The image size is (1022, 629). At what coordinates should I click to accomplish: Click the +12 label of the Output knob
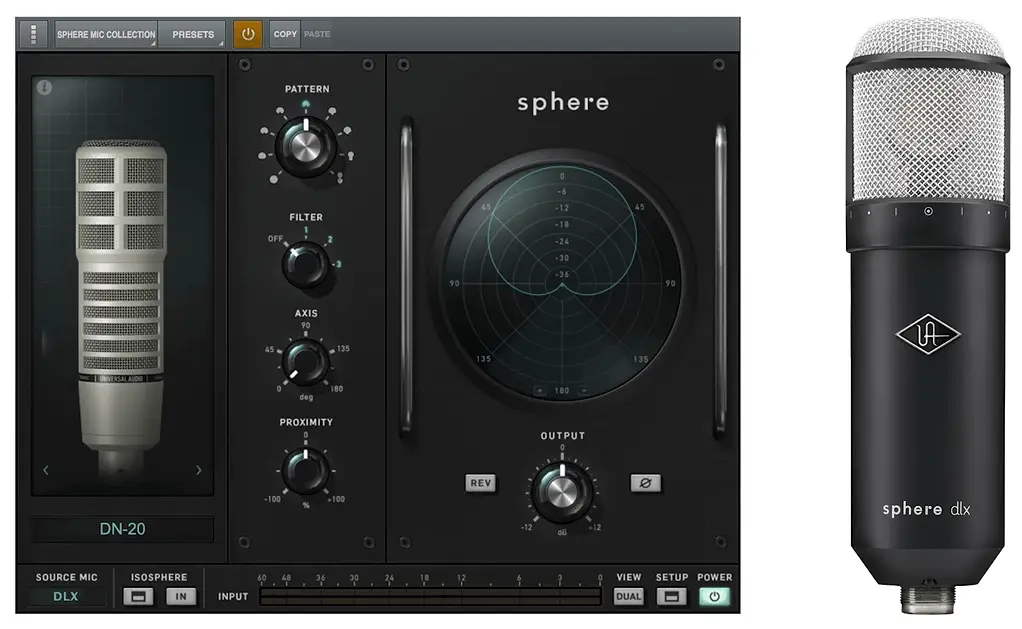tap(594, 527)
